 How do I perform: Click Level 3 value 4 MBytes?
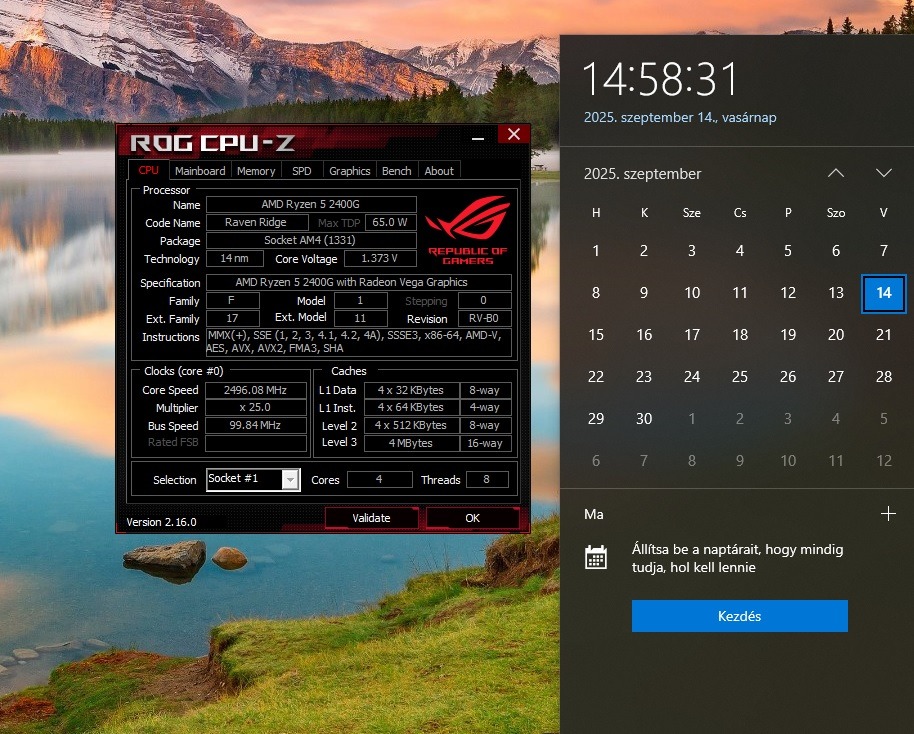[x=412, y=443]
